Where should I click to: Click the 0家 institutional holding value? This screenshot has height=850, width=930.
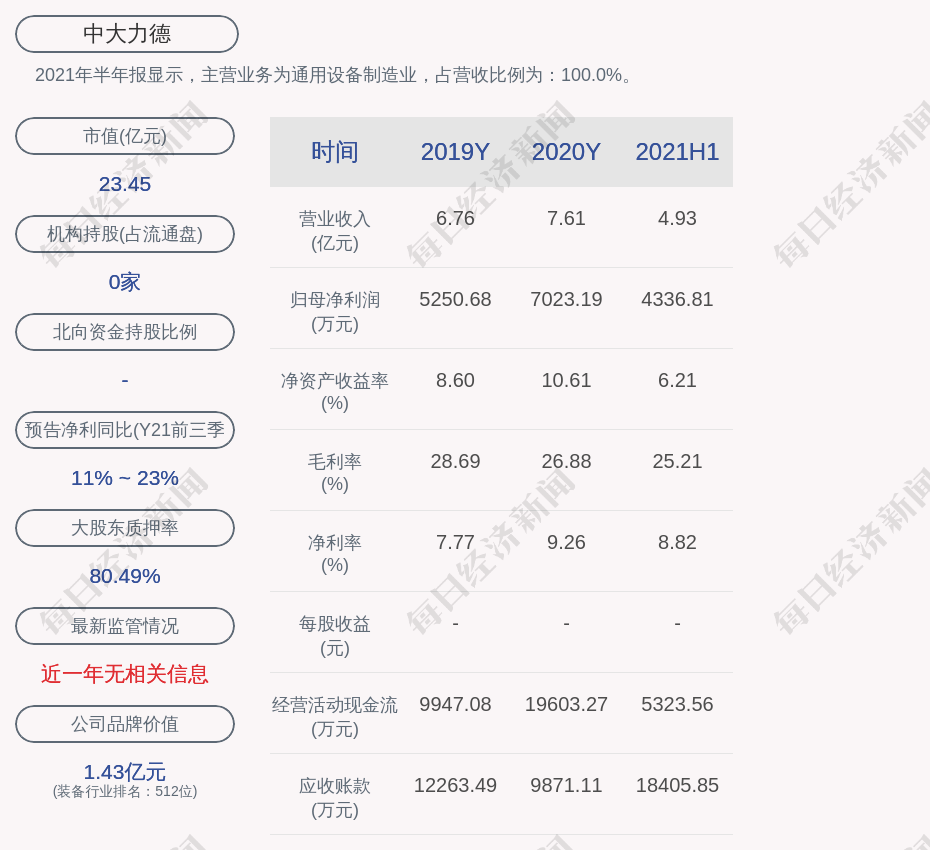[125, 282]
